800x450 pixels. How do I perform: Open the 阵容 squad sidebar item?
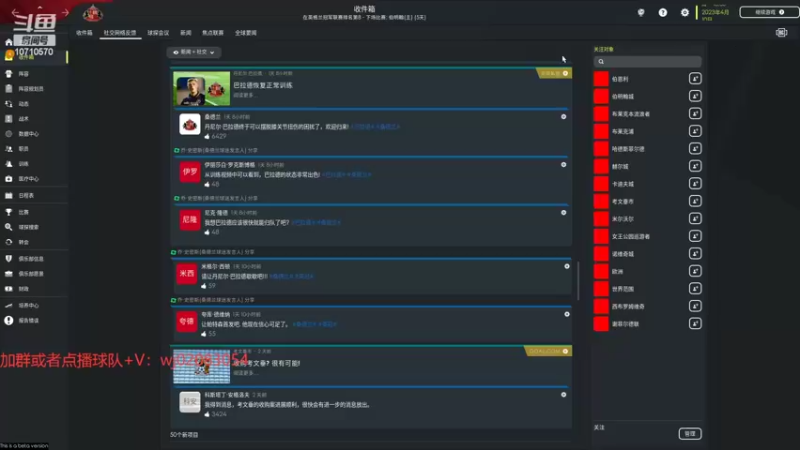23,74
